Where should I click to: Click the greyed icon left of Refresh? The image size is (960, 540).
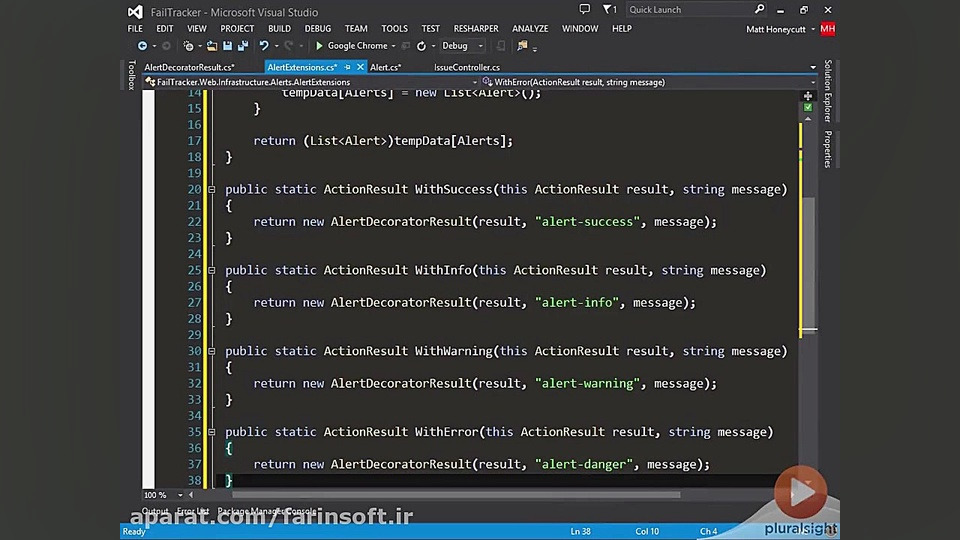pyautogui.click(x=405, y=46)
